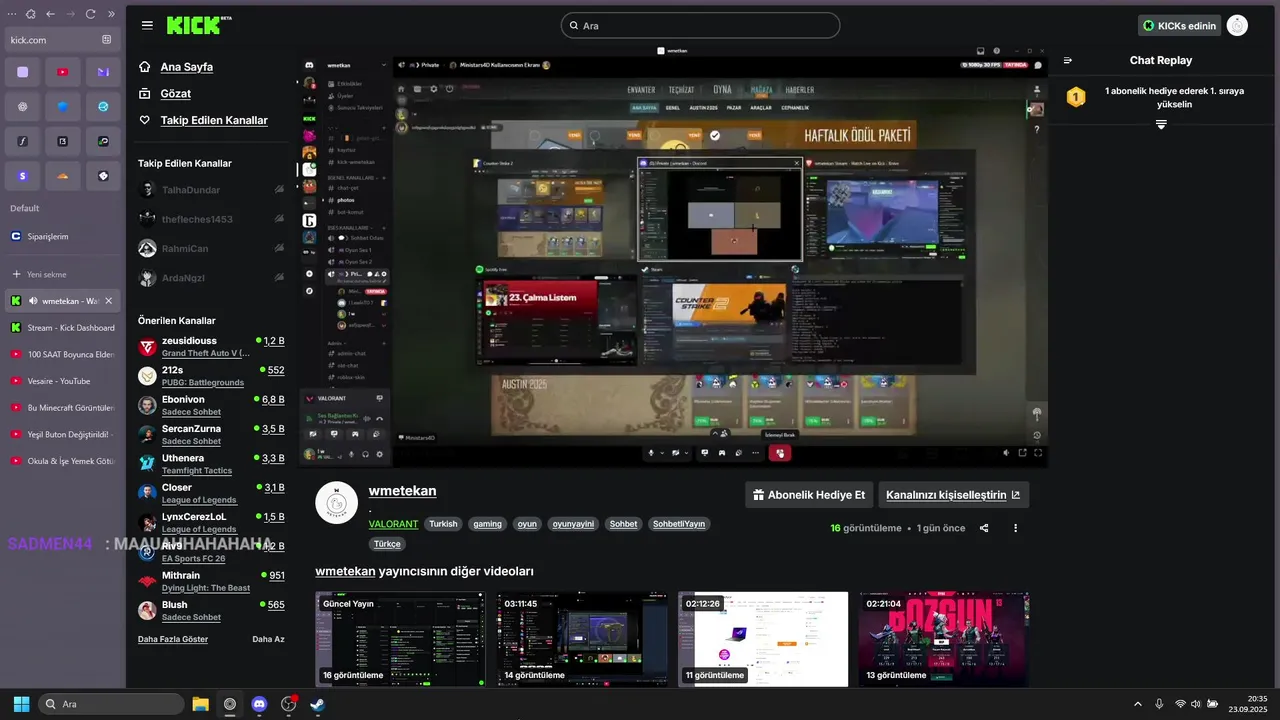Open the Kick hamburger menu
This screenshot has height=720, width=1280.
[x=147, y=25]
